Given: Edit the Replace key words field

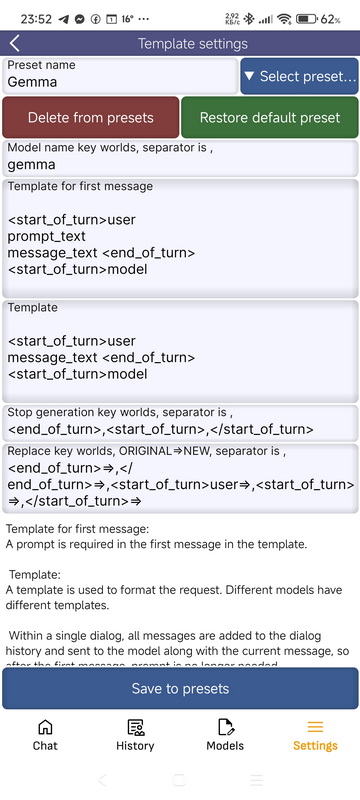Looking at the screenshot, I should click(x=180, y=479).
